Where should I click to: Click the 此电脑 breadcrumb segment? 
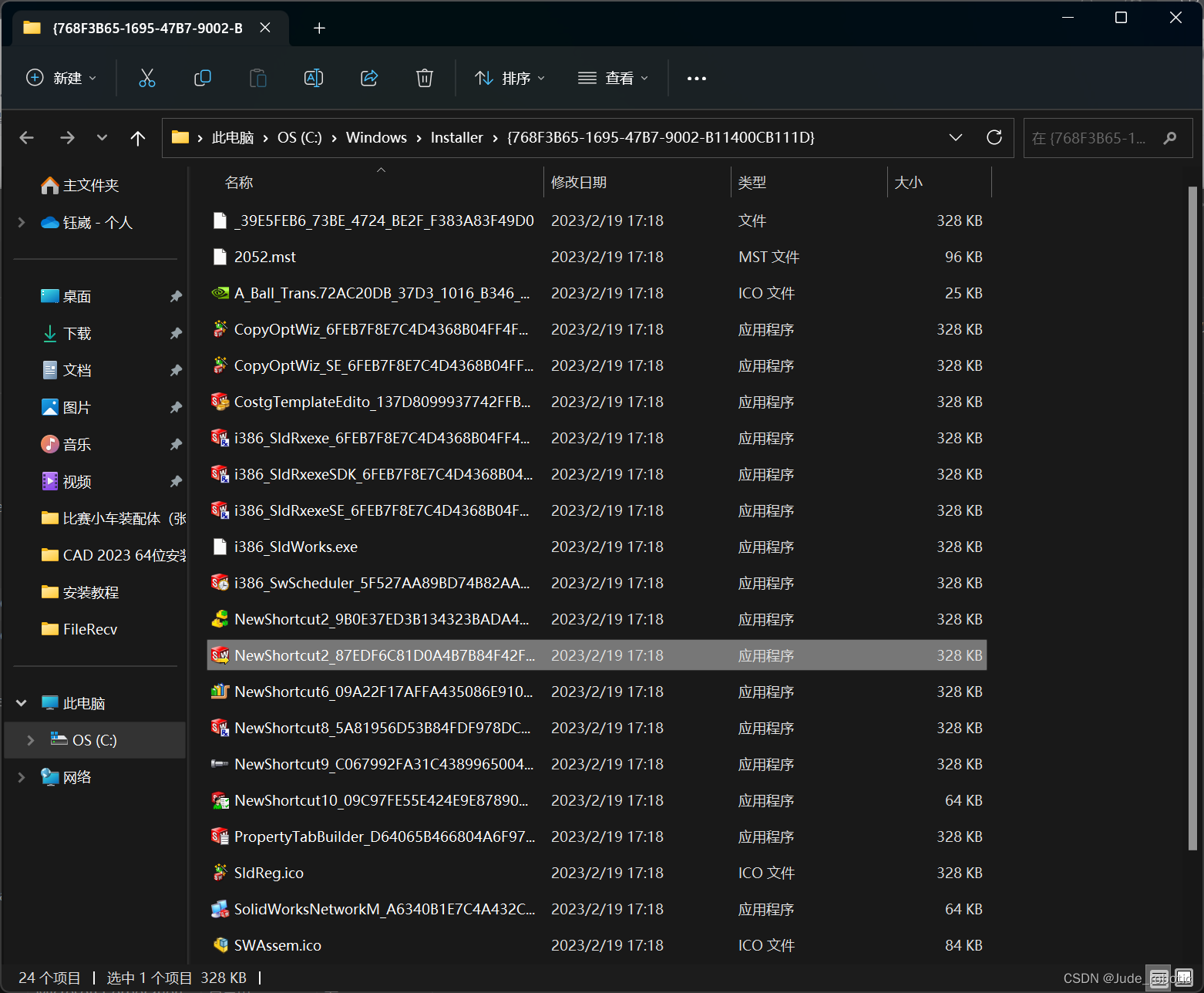pos(233,137)
